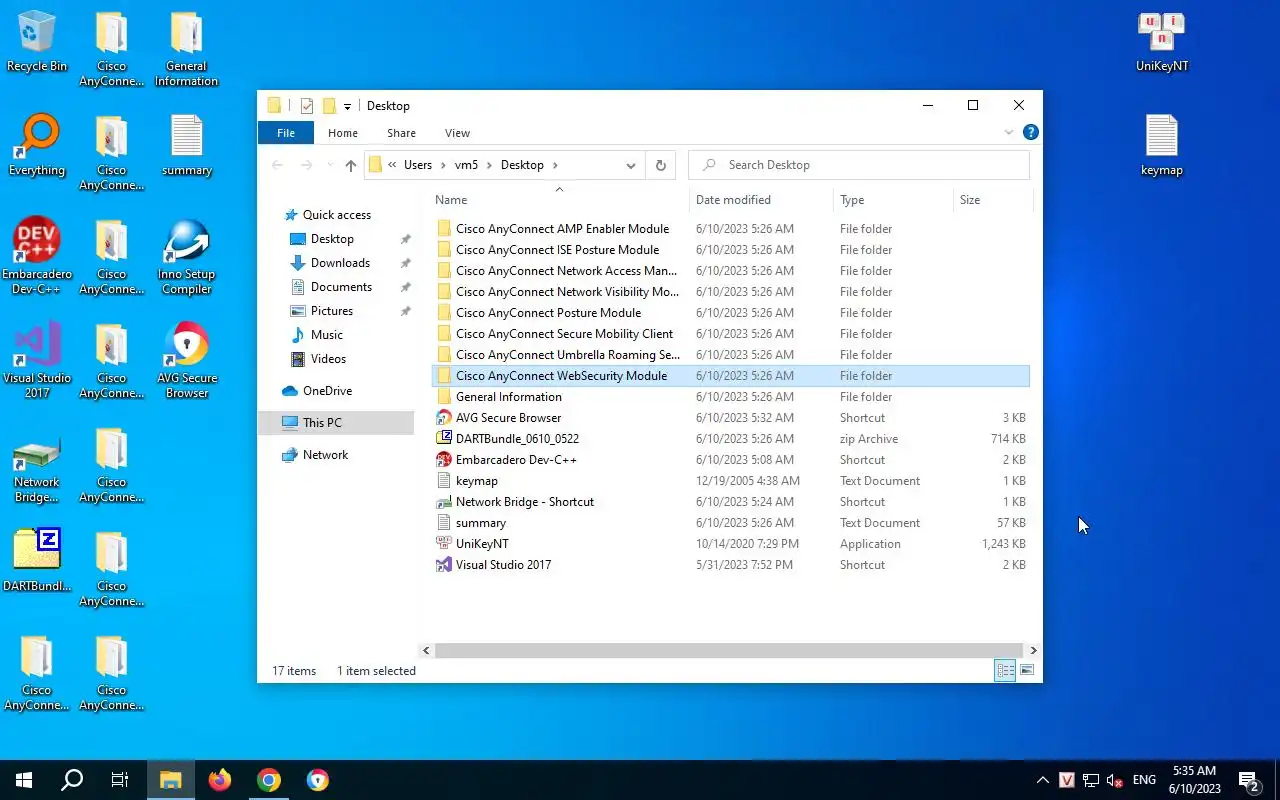Screen dimensions: 1280x800
Task: Open the notification center icon
Action: pos(1248,780)
